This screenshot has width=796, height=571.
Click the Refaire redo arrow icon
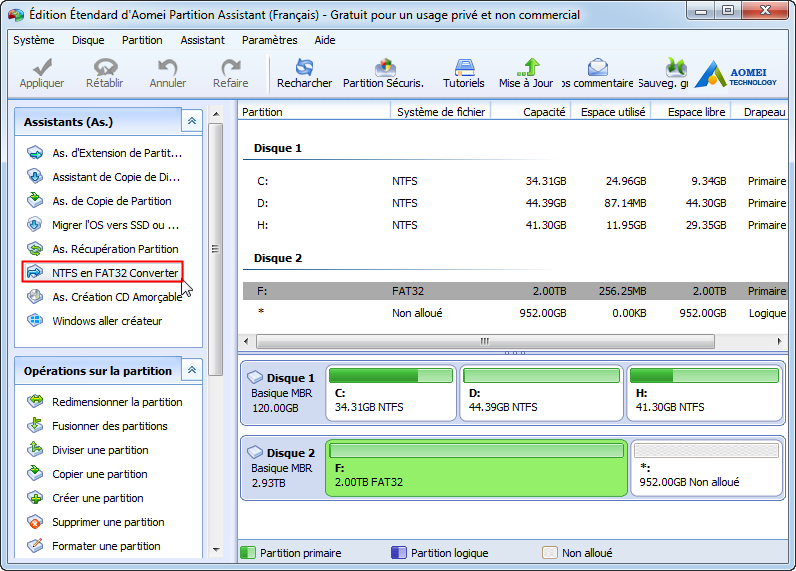click(231, 68)
